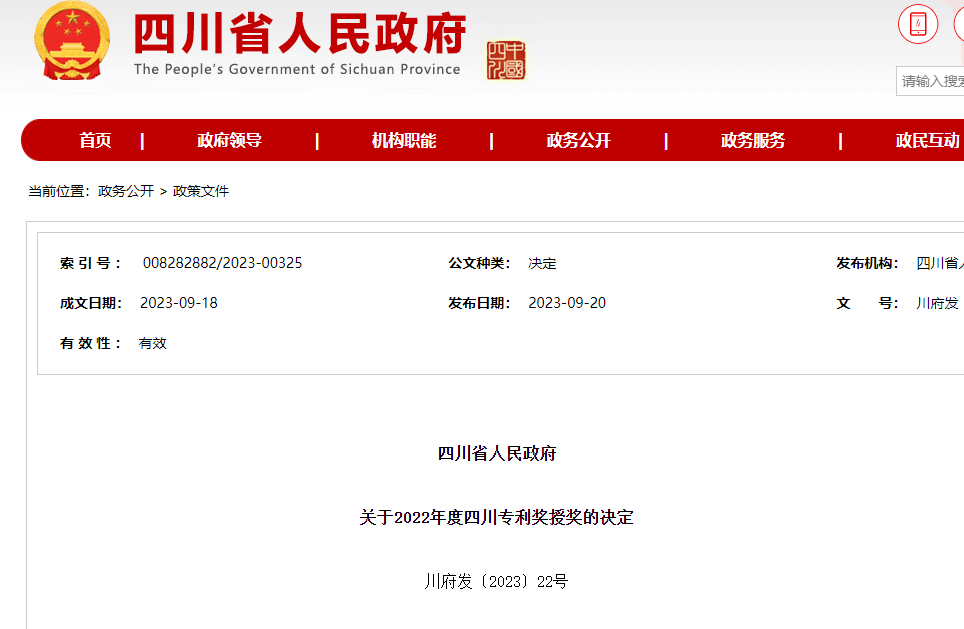
Task: Open the 政务领导 navigation menu
Action: [x=229, y=141]
